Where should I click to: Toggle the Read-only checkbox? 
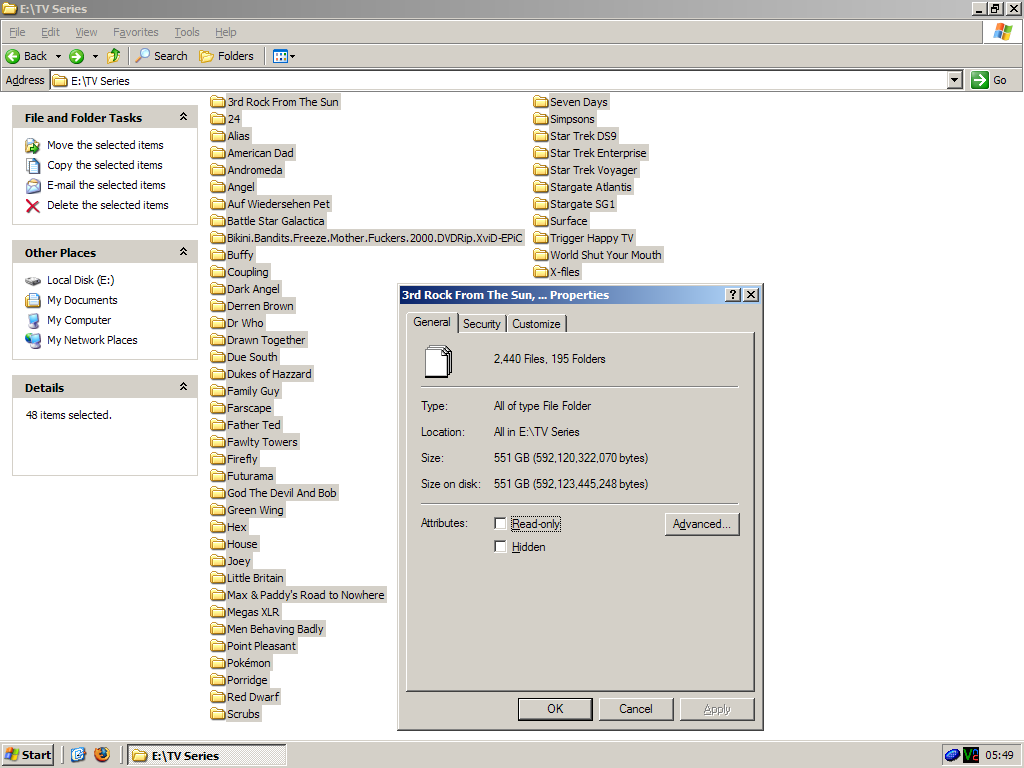click(x=500, y=524)
